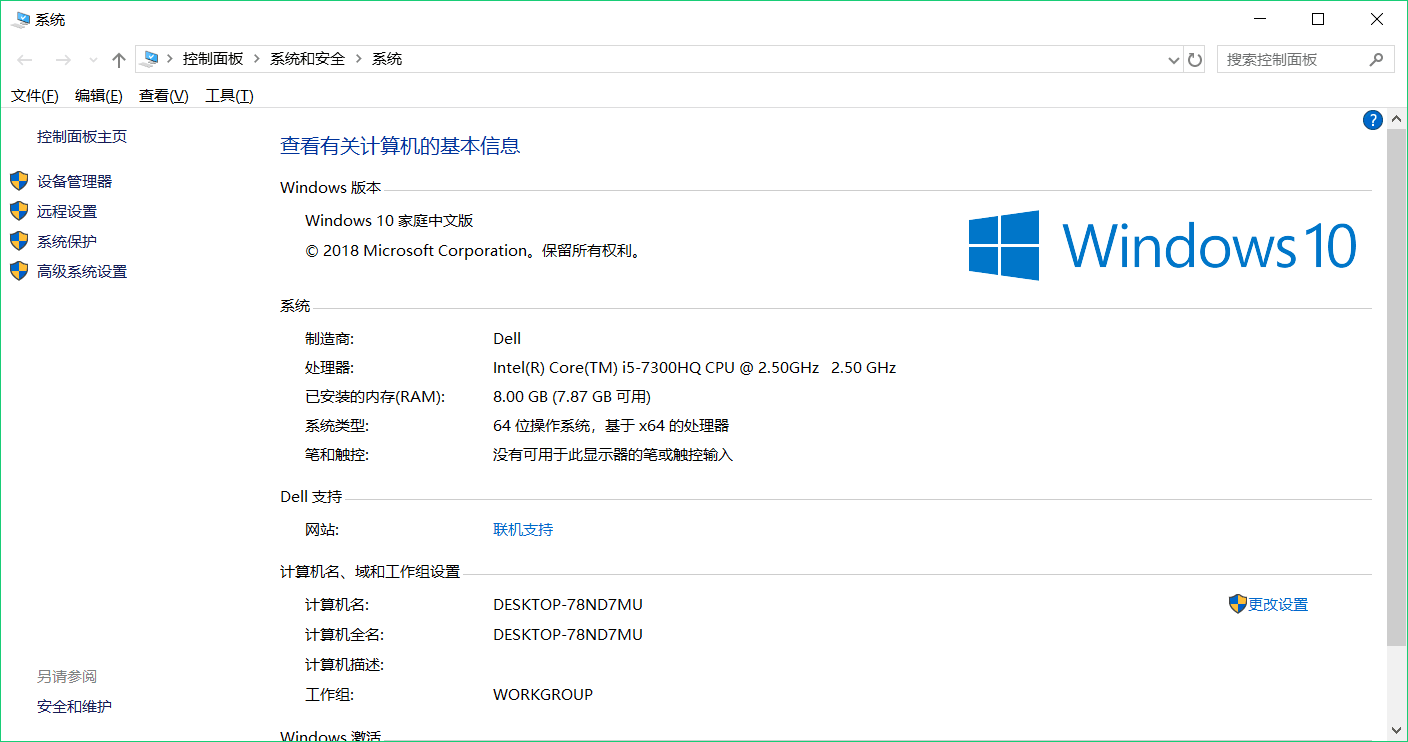Open the blue help question mark icon
Screen dimensions: 1408x742
pos(1373,120)
